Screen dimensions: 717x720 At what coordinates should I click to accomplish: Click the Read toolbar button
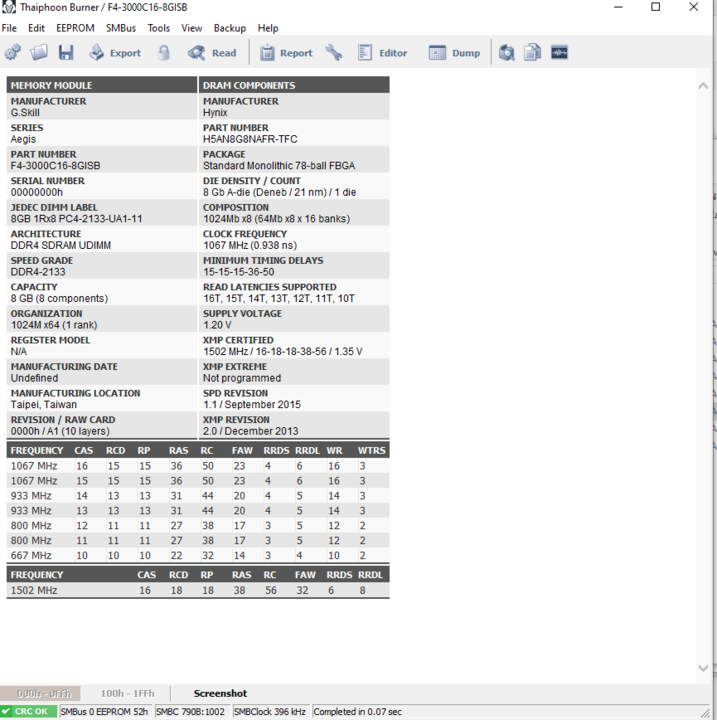click(x=212, y=53)
